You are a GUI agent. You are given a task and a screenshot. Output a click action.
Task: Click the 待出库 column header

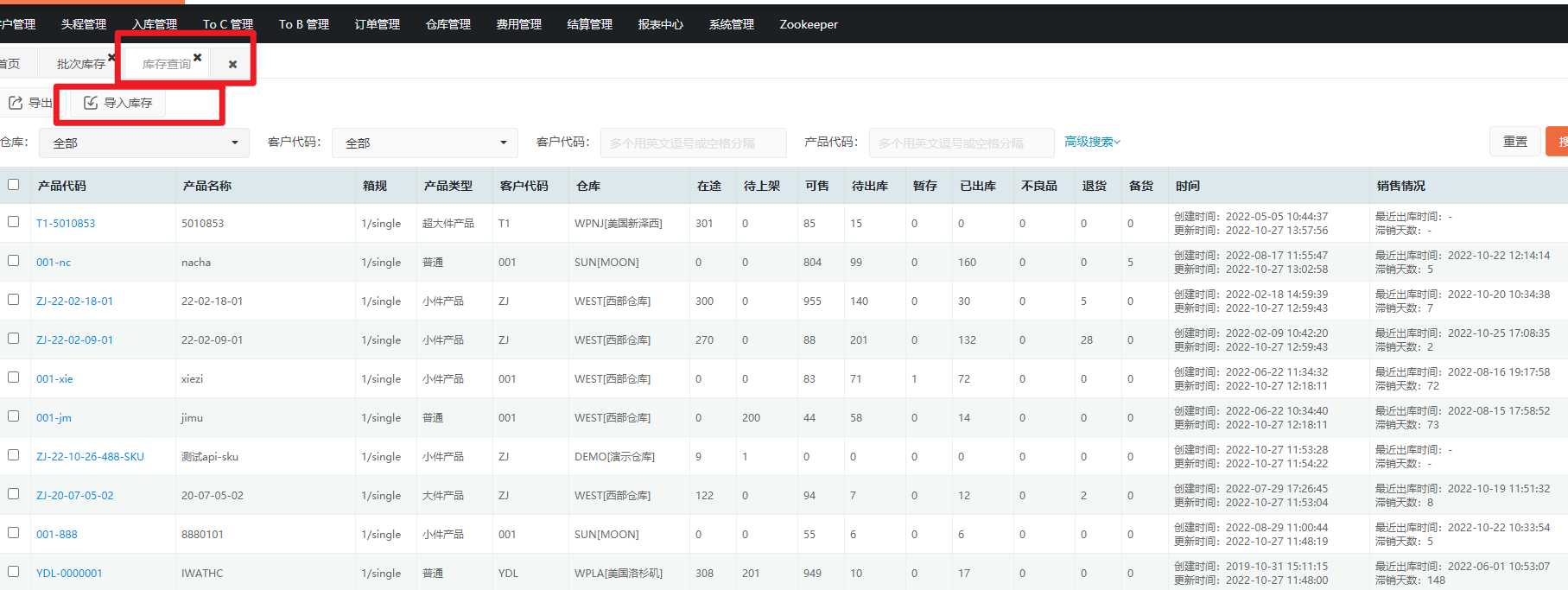click(x=870, y=186)
